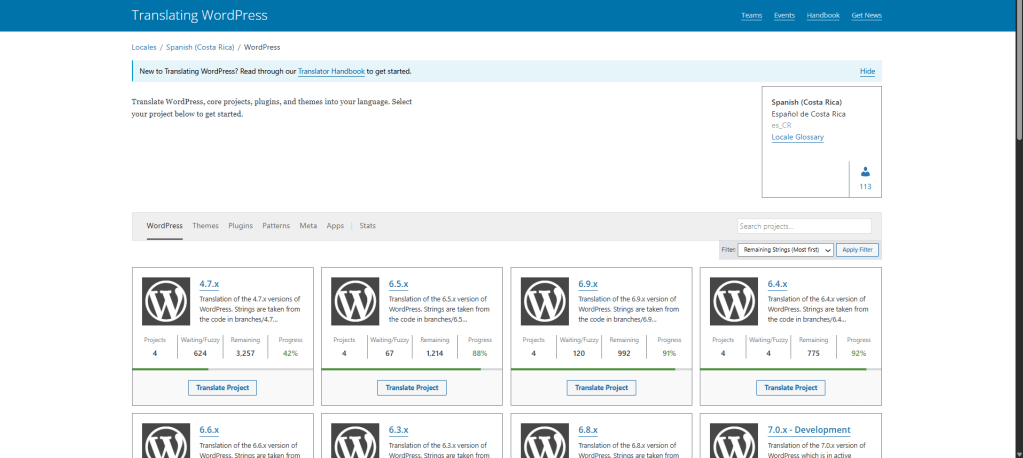Open Get News in header
This screenshot has height=458, width=1023.
pyautogui.click(x=866, y=16)
